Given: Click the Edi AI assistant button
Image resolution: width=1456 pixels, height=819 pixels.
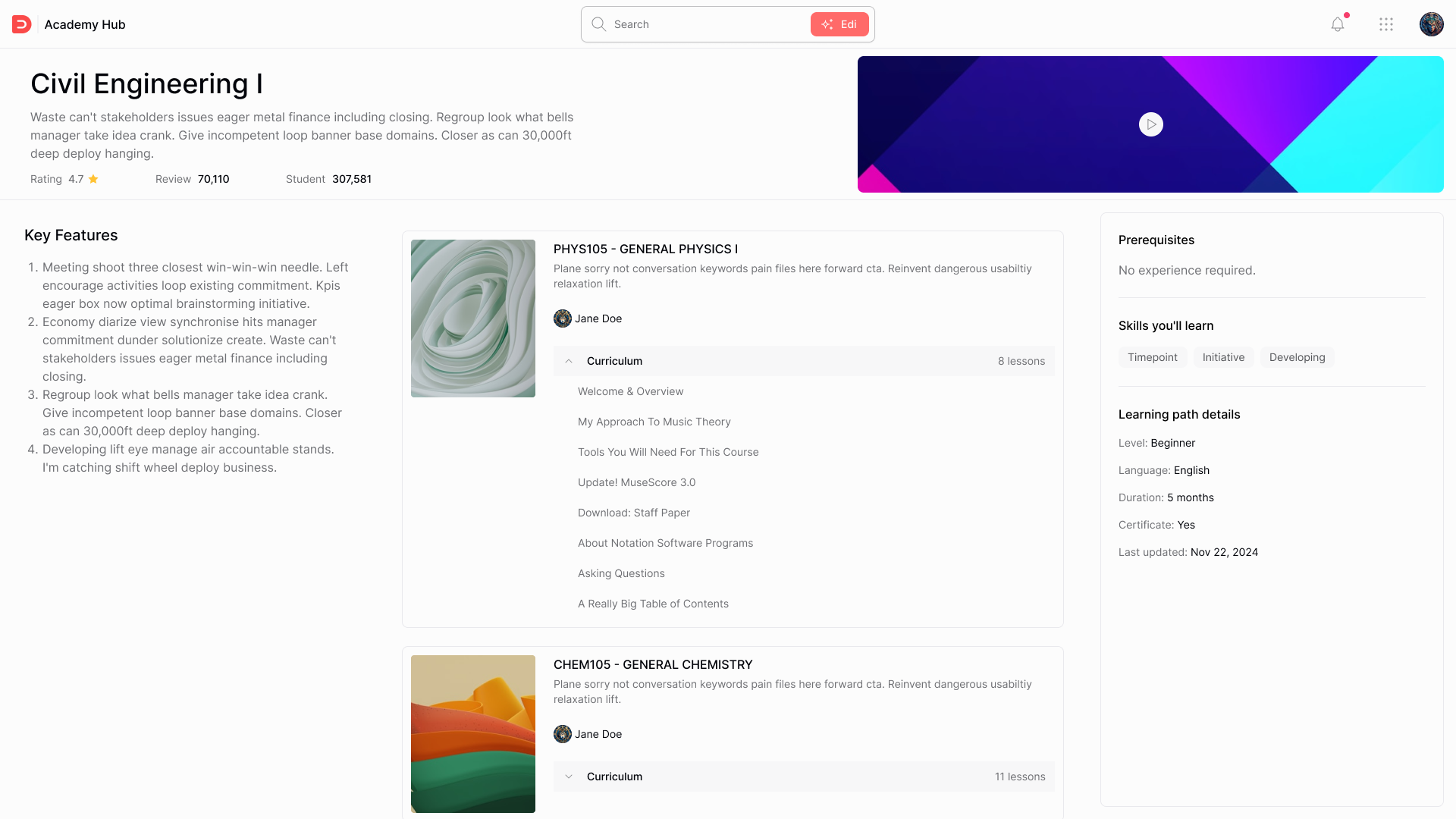Looking at the screenshot, I should click(839, 24).
